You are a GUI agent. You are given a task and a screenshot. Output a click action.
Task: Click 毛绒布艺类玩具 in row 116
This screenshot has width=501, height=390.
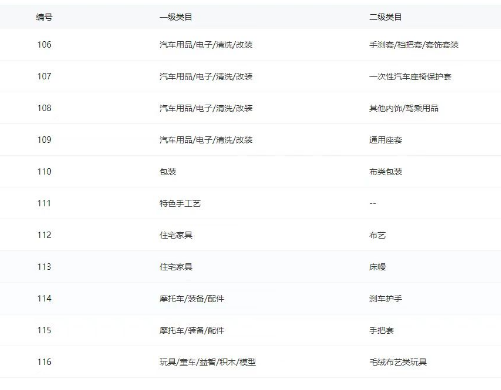pos(398,362)
